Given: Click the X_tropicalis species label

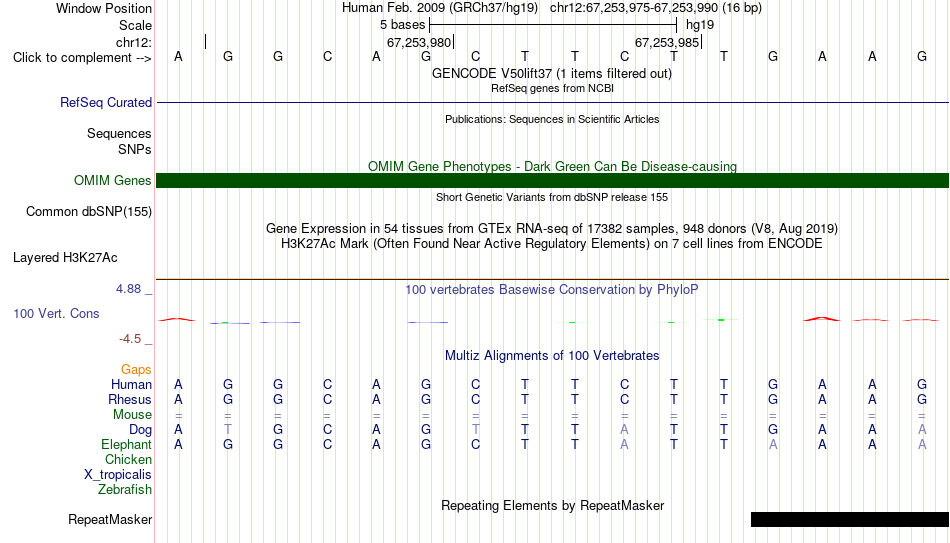Looking at the screenshot, I should coord(118,475).
